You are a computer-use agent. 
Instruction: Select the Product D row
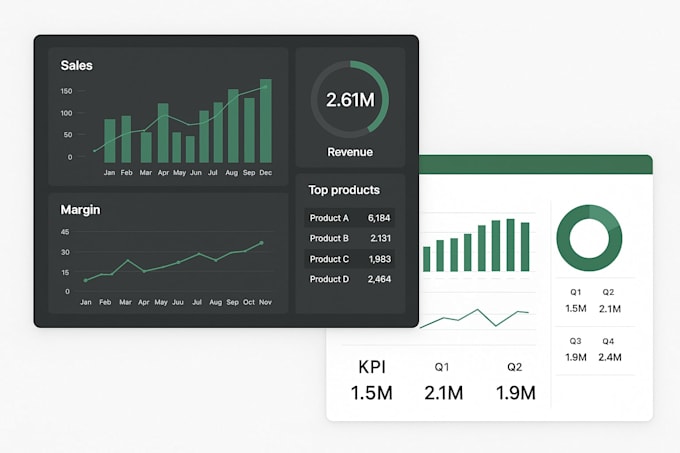(350, 279)
